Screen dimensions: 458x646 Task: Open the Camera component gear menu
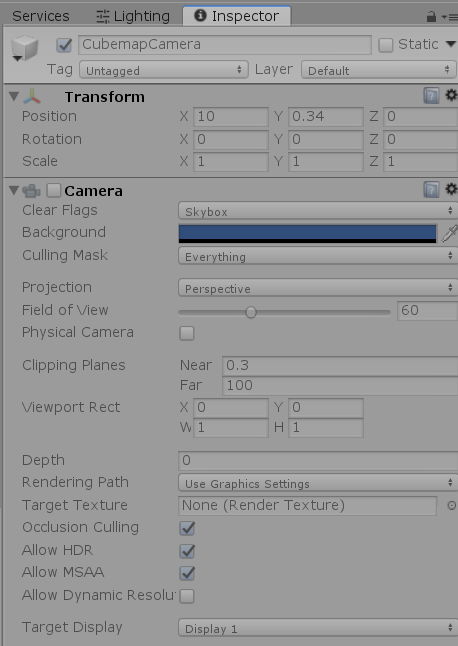pyautogui.click(x=451, y=190)
